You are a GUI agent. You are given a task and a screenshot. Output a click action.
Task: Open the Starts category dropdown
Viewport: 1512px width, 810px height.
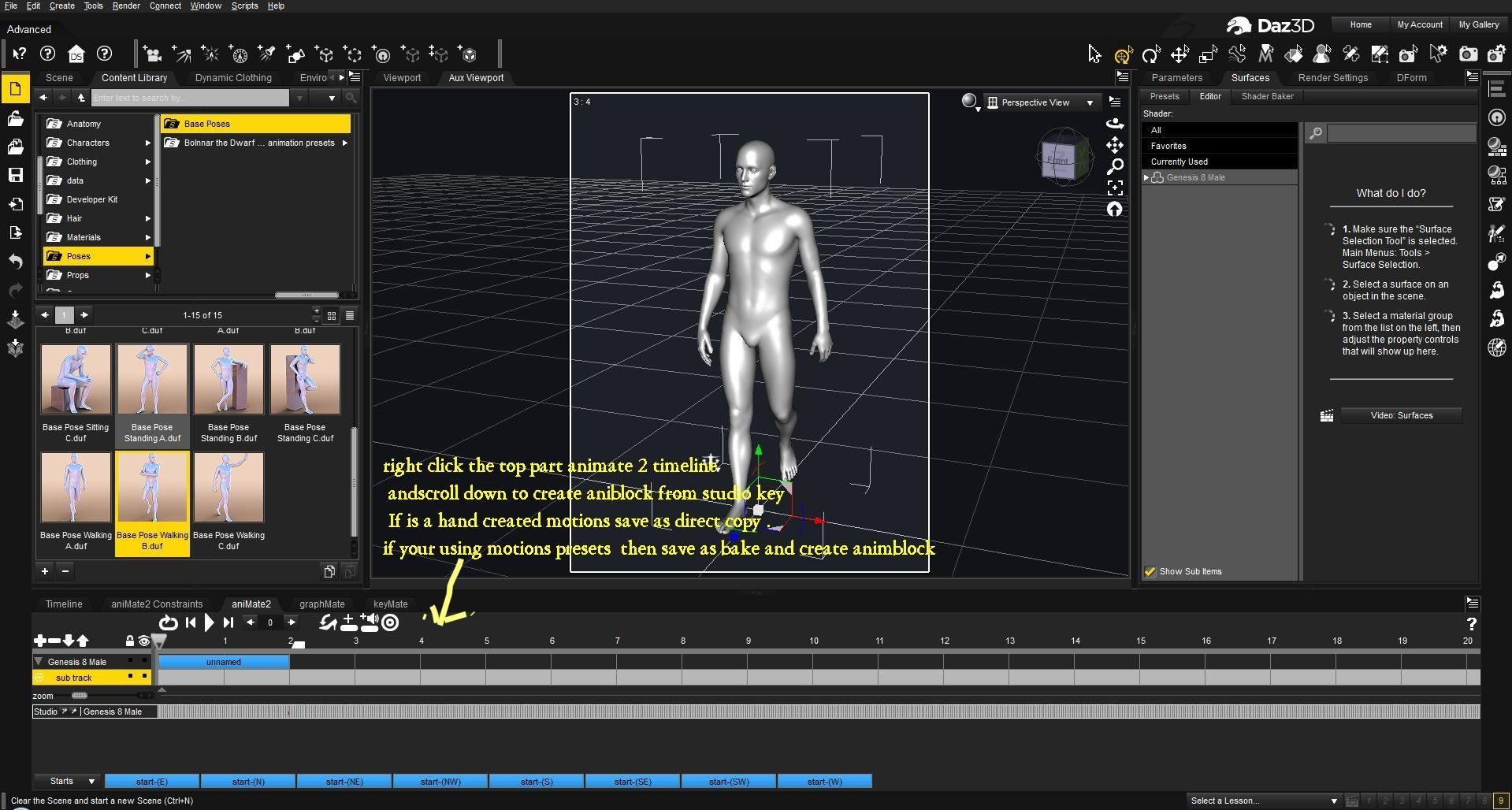click(x=69, y=782)
